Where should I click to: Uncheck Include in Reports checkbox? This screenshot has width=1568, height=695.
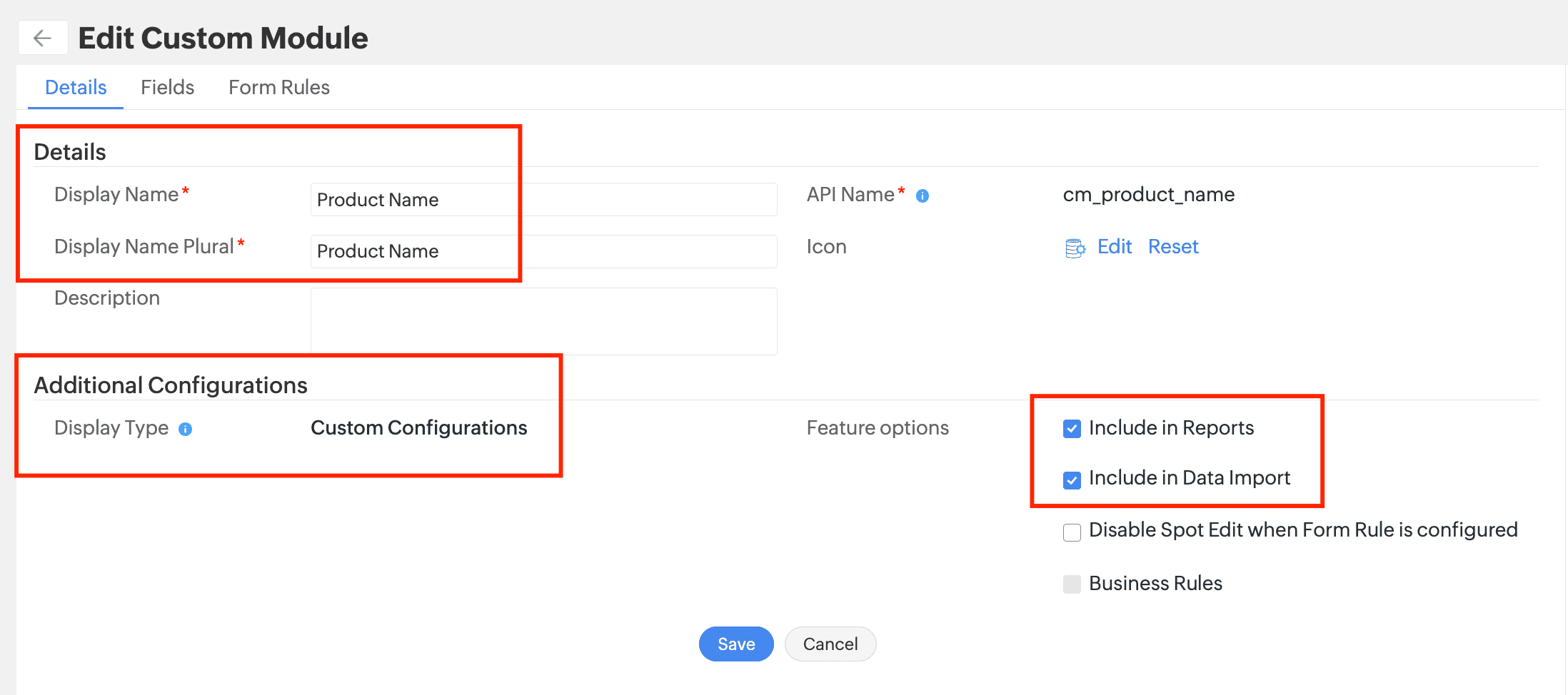[x=1072, y=429]
